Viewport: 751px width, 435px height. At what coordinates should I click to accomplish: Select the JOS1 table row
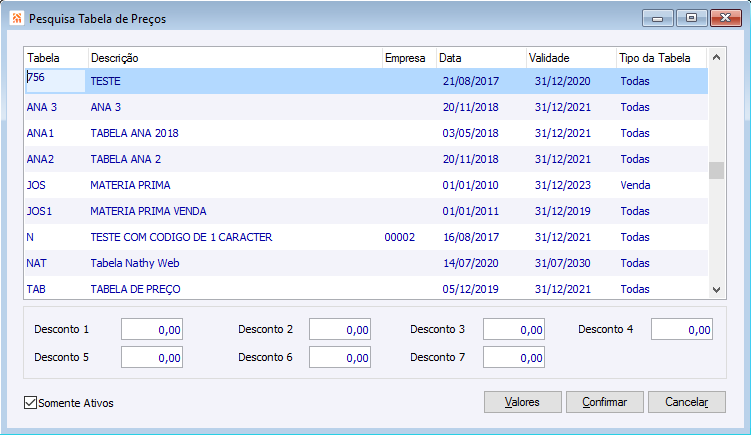point(366,211)
